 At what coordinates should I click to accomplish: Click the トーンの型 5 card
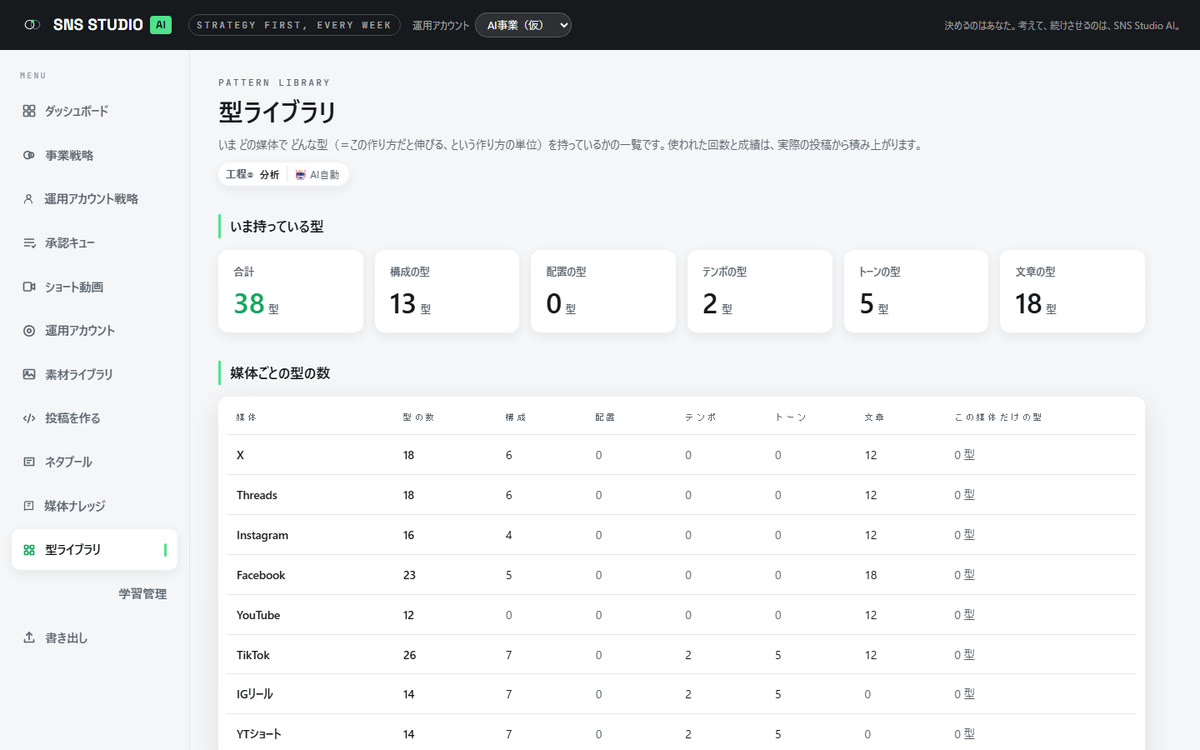click(916, 291)
